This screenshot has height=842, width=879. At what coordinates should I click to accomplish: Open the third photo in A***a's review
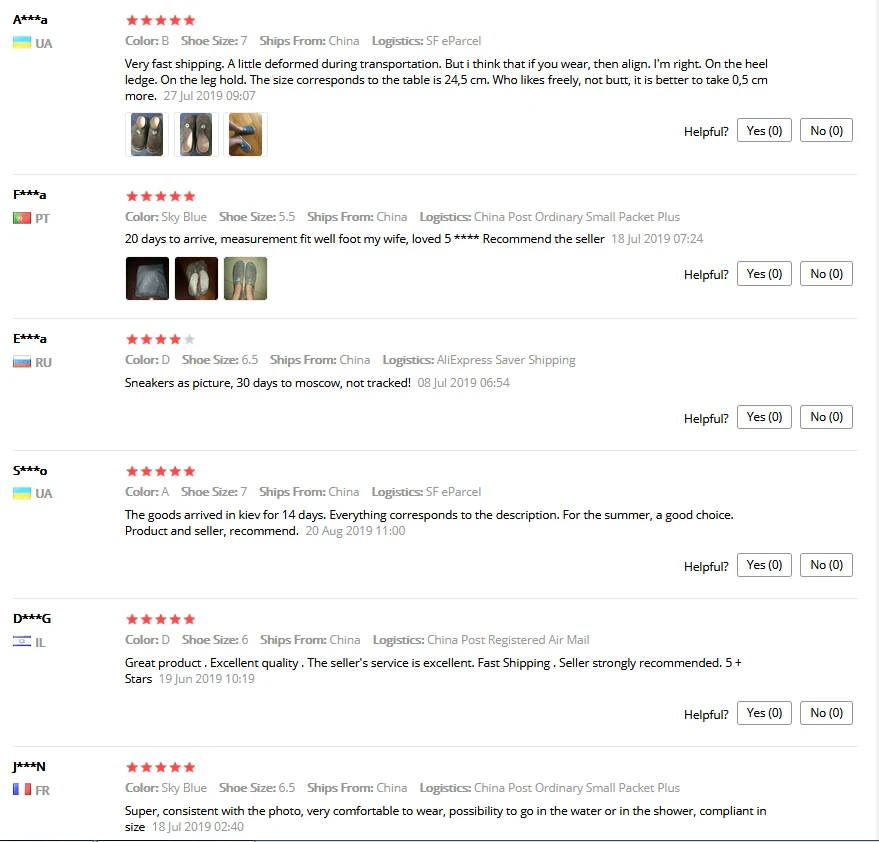pyautogui.click(x=246, y=135)
